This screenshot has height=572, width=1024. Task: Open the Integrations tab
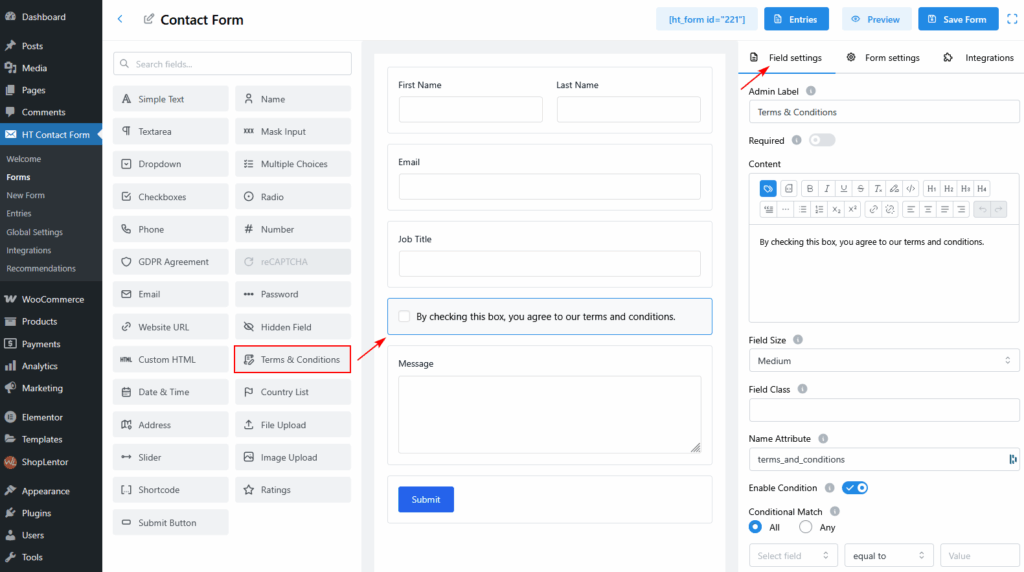(979, 58)
